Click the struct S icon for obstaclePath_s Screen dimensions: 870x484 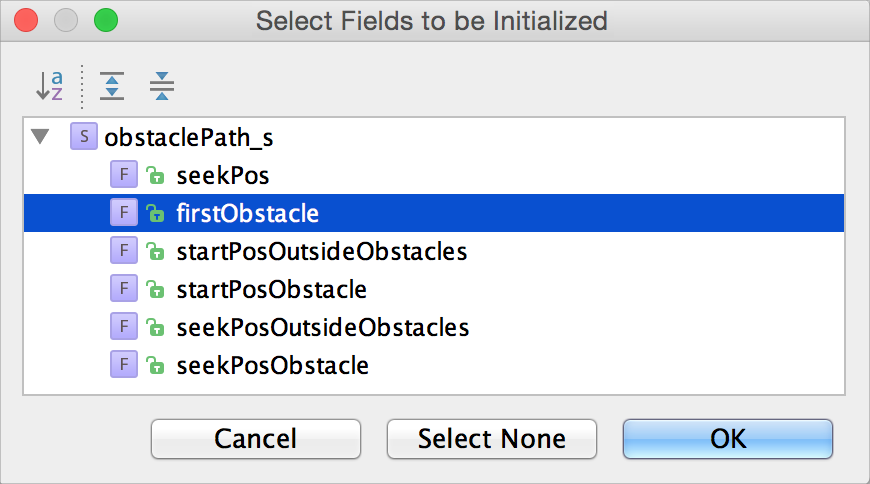[84, 137]
